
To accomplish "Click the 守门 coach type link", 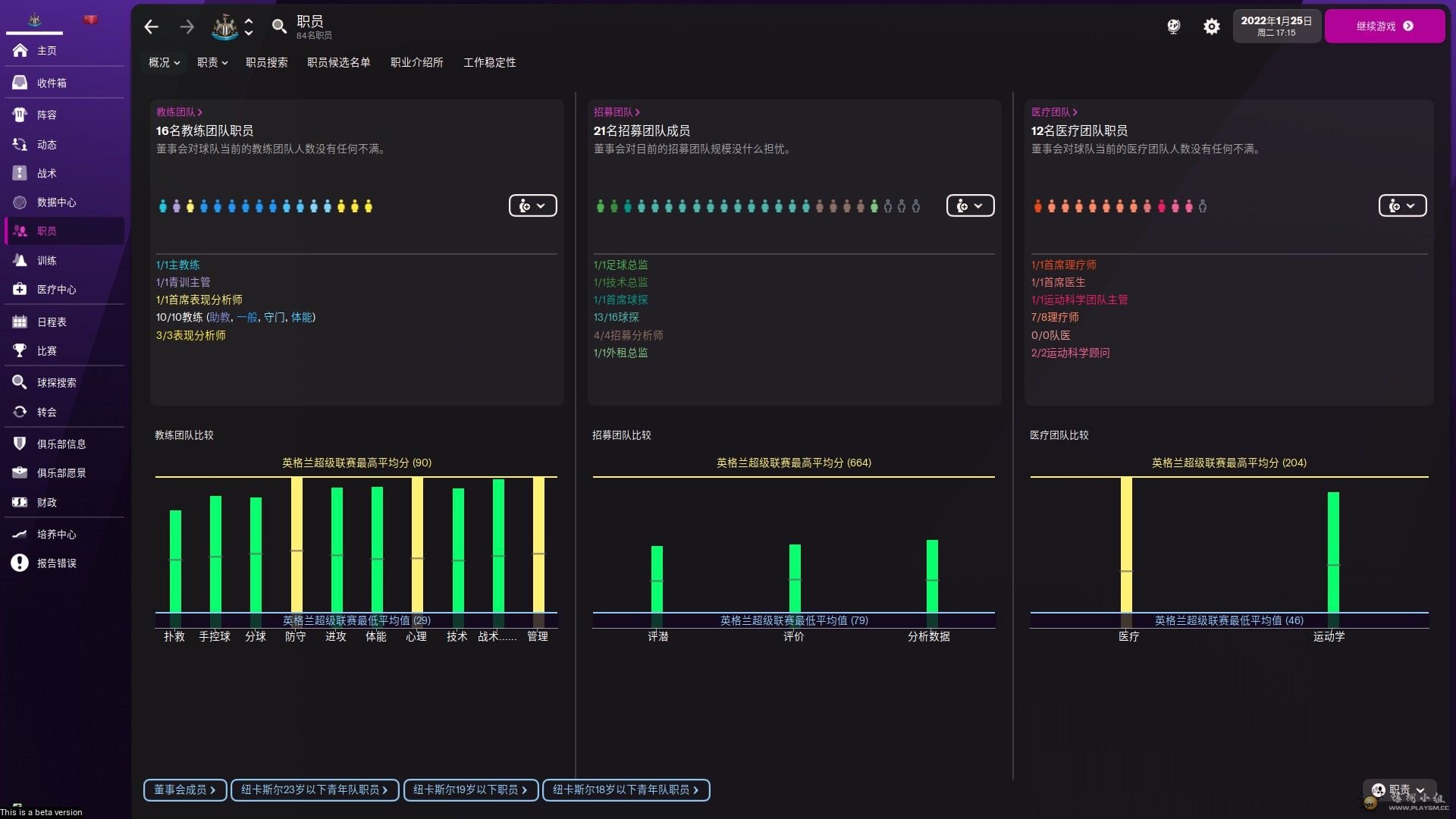I will (274, 317).
